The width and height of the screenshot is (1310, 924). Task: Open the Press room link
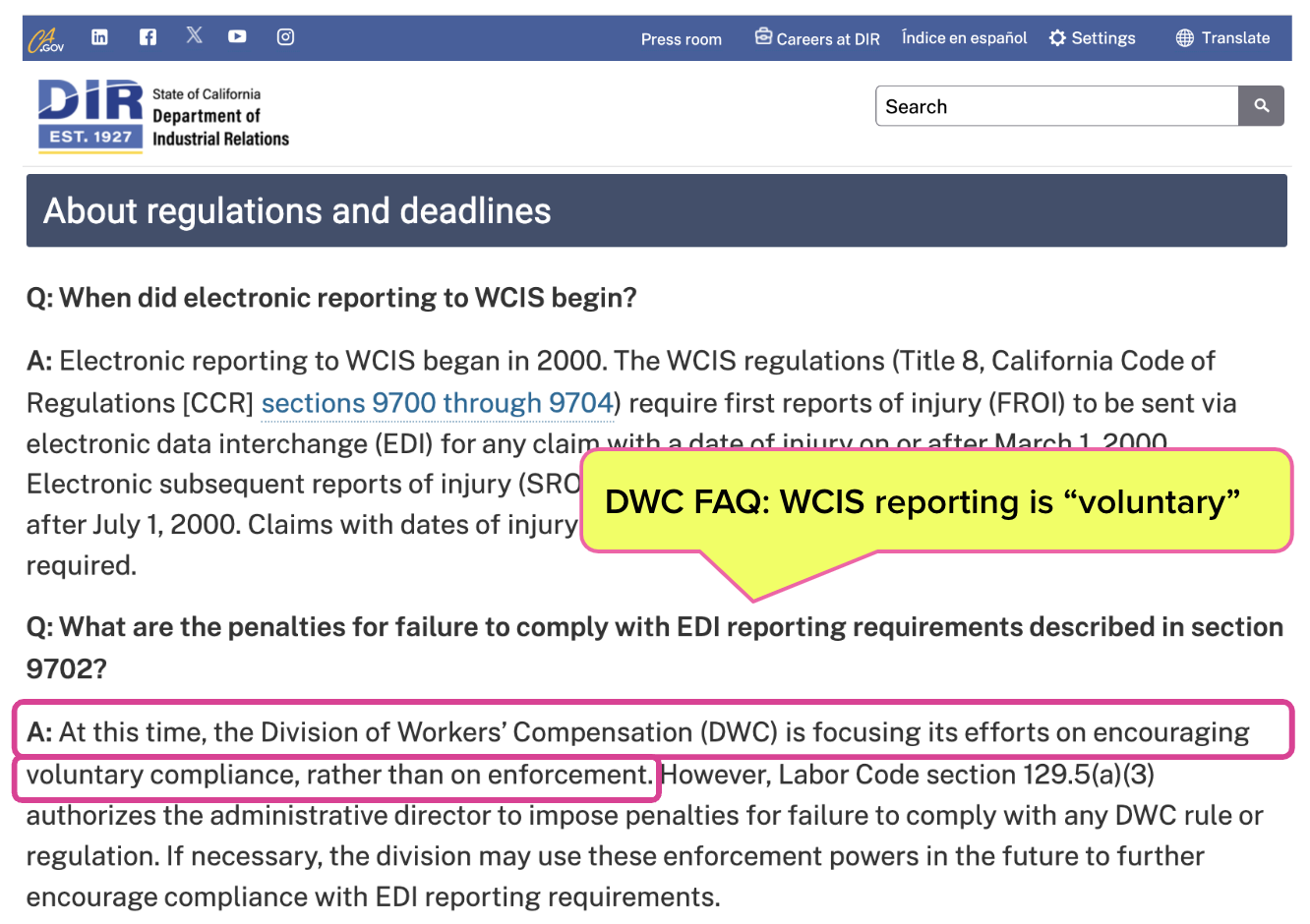pos(682,39)
